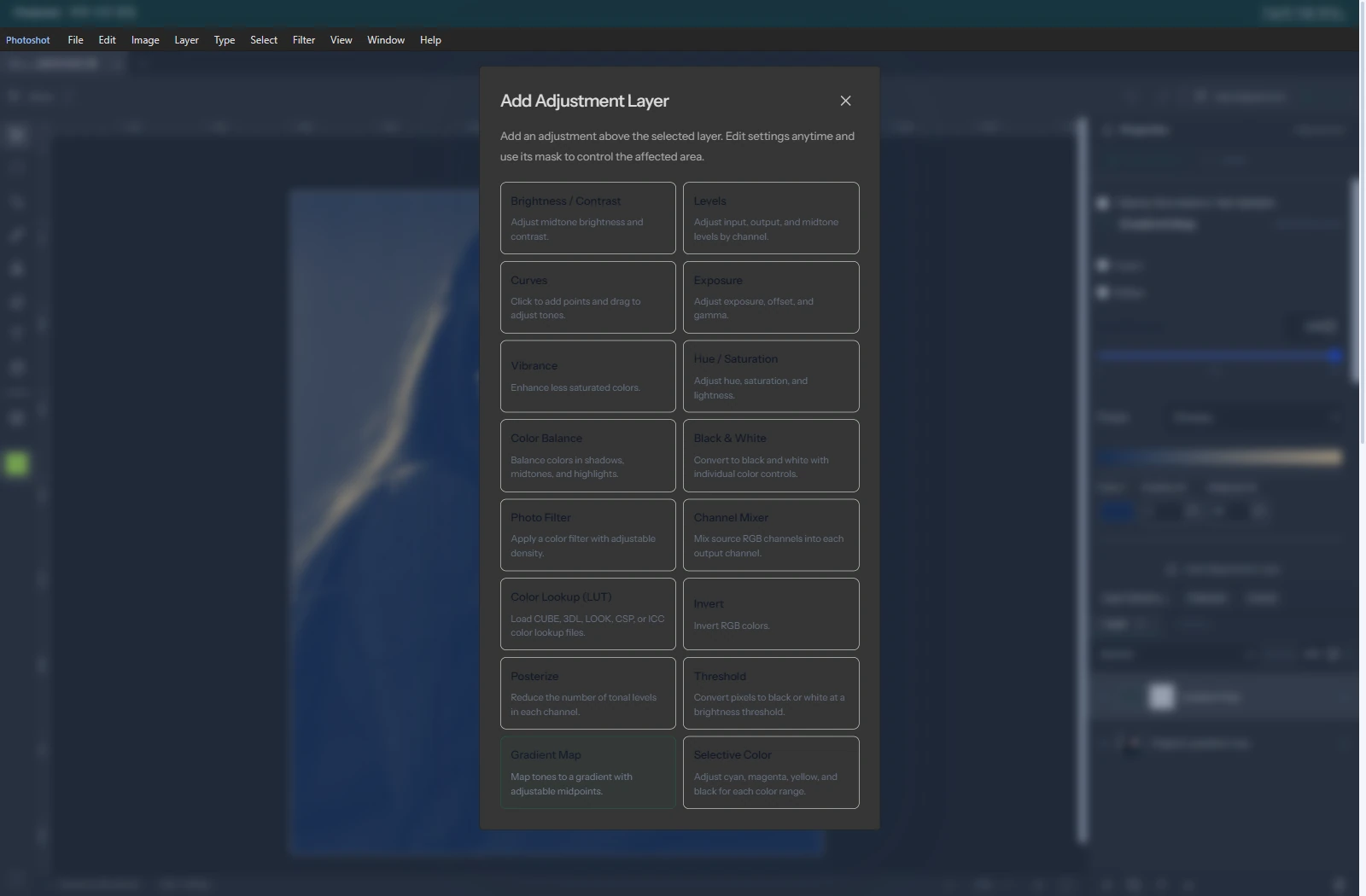This screenshot has height=896, width=1366.
Task: Pick the Photo Filter adjustment
Action: (588, 535)
